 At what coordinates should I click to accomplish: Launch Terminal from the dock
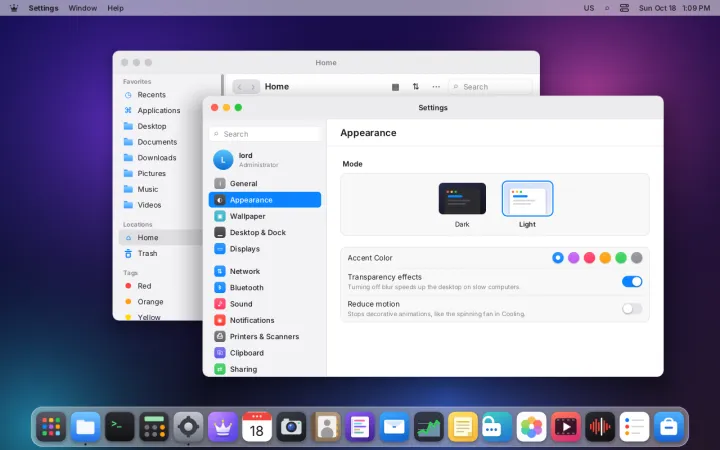coord(119,427)
